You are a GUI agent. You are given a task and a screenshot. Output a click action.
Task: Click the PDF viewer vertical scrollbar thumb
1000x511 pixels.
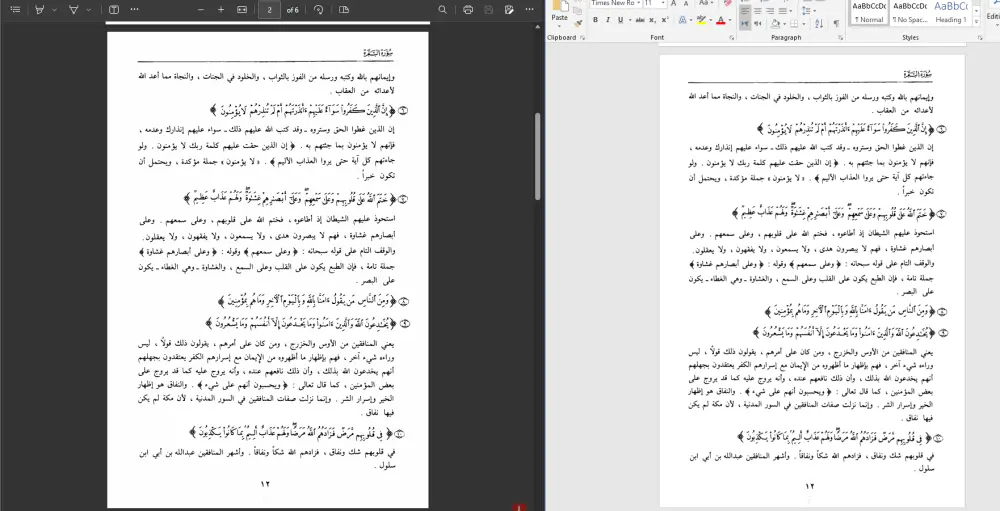(538, 156)
